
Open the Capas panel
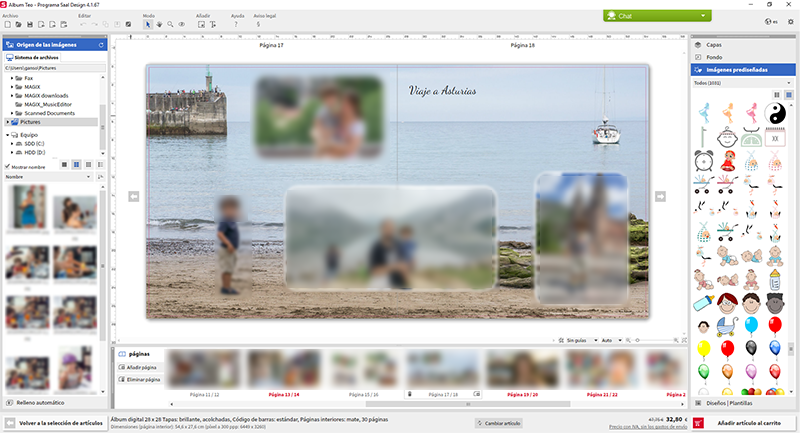point(743,45)
